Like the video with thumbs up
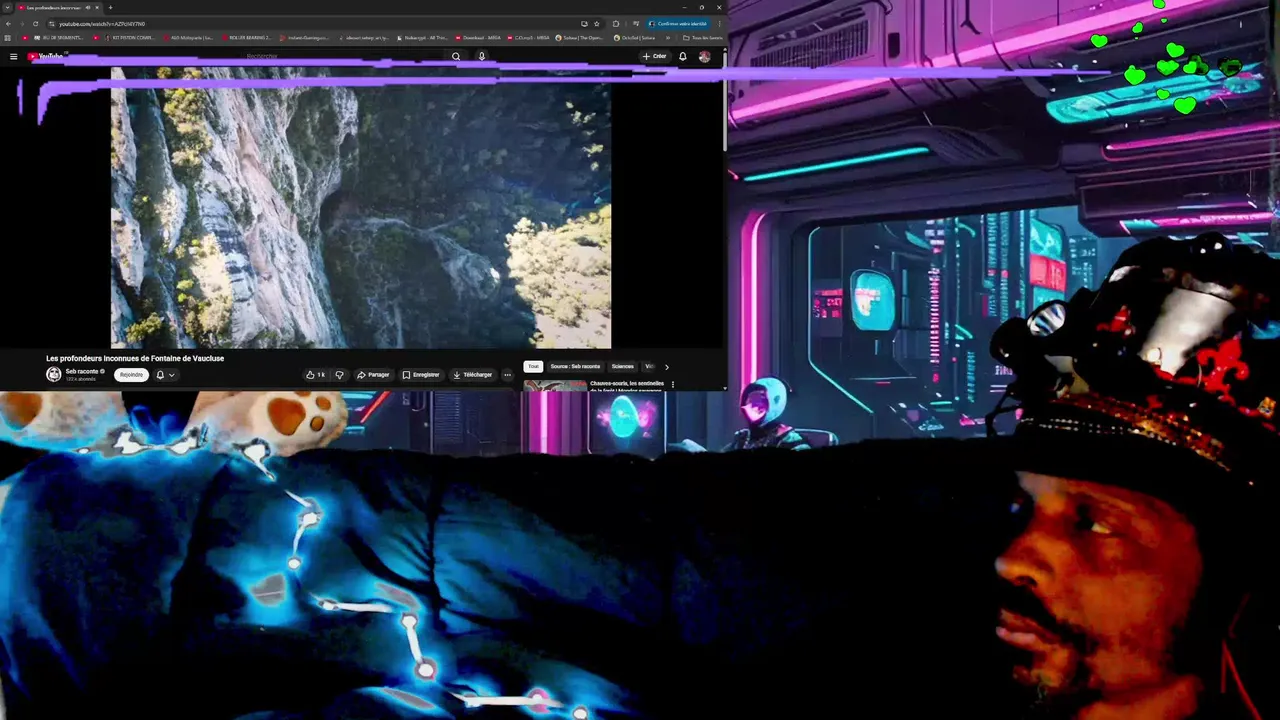 coord(318,375)
